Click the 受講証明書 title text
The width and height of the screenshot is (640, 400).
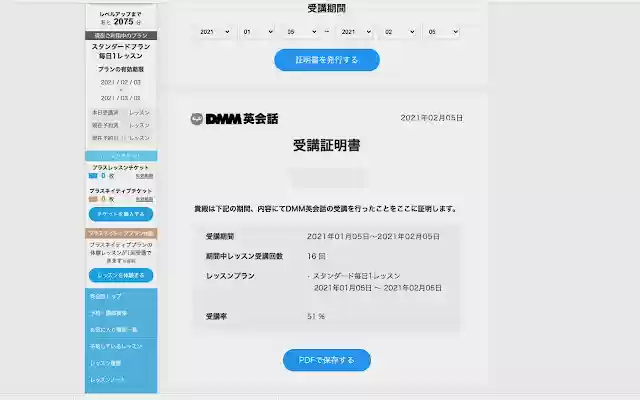tap(327, 145)
